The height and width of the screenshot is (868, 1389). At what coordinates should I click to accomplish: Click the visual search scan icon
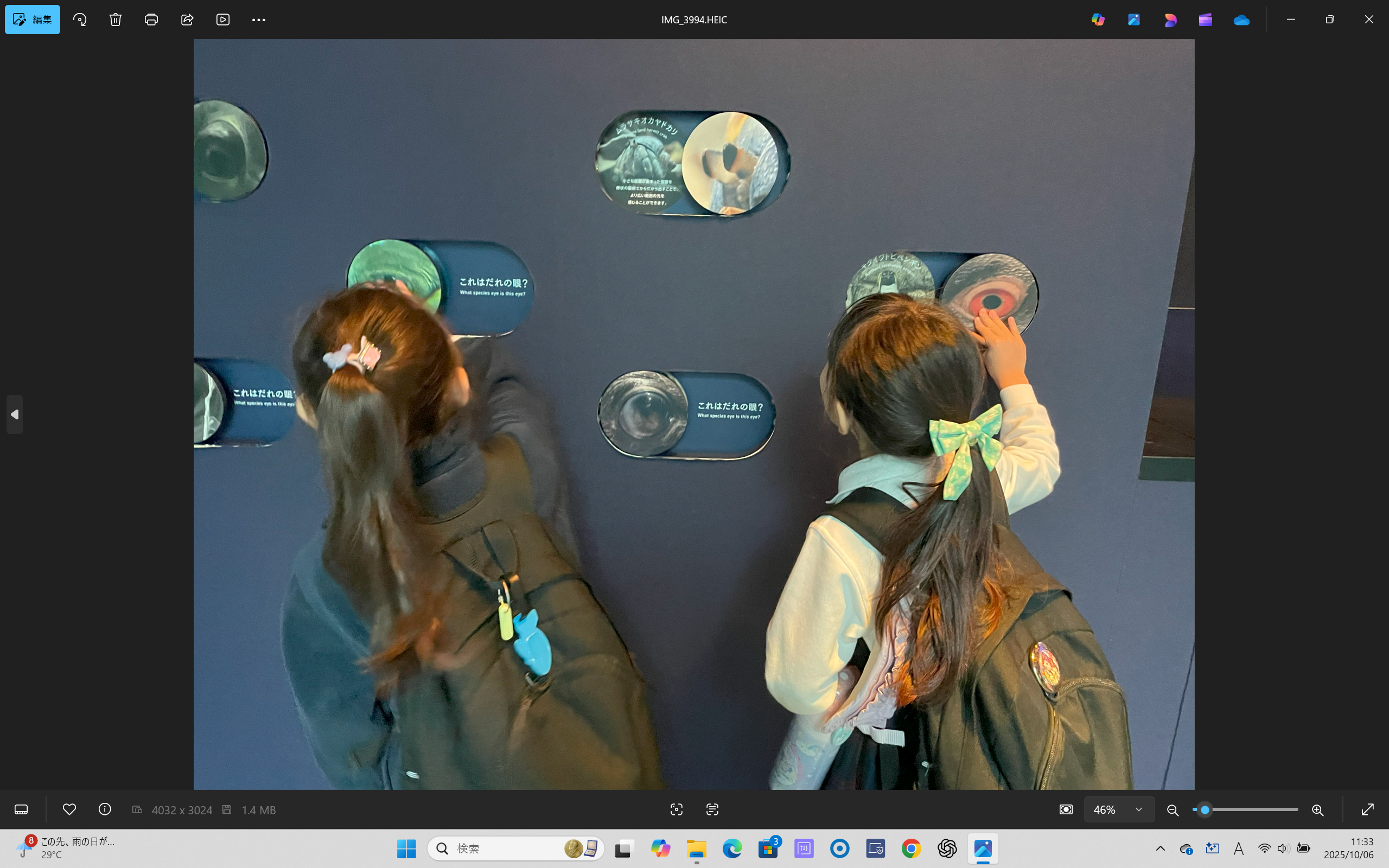(x=676, y=809)
